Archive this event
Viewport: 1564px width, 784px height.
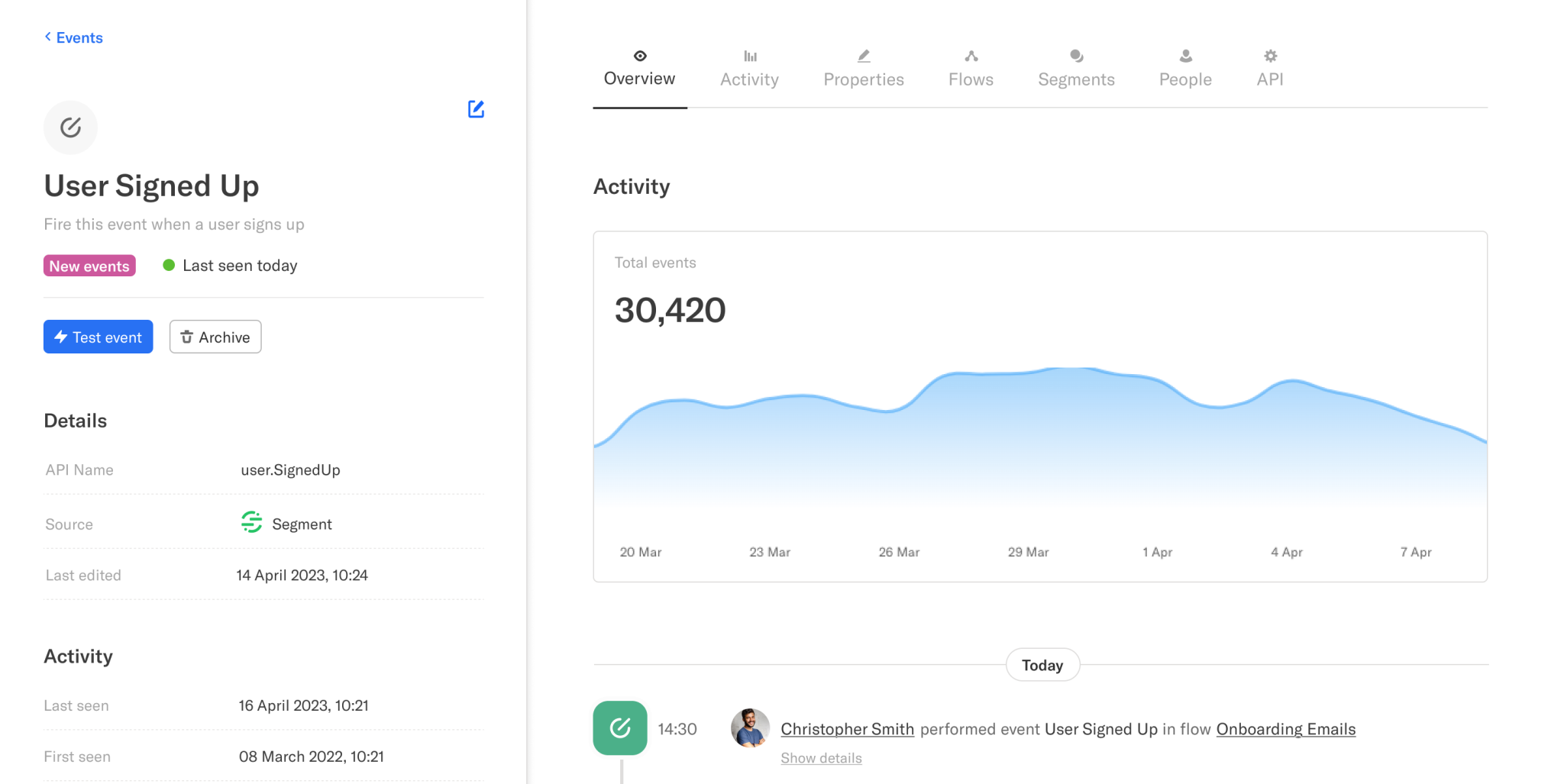click(x=215, y=337)
